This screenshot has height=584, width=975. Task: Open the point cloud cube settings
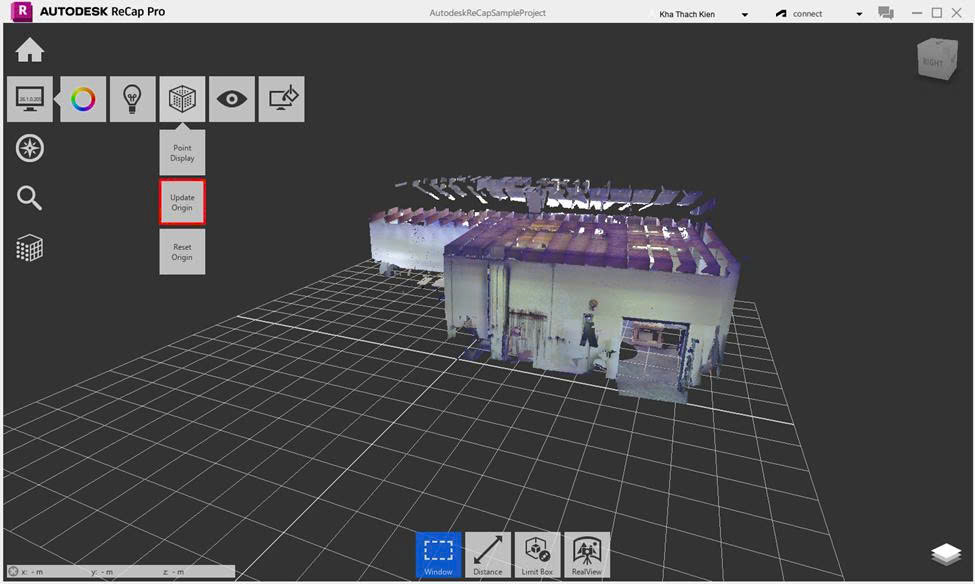[182, 99]
